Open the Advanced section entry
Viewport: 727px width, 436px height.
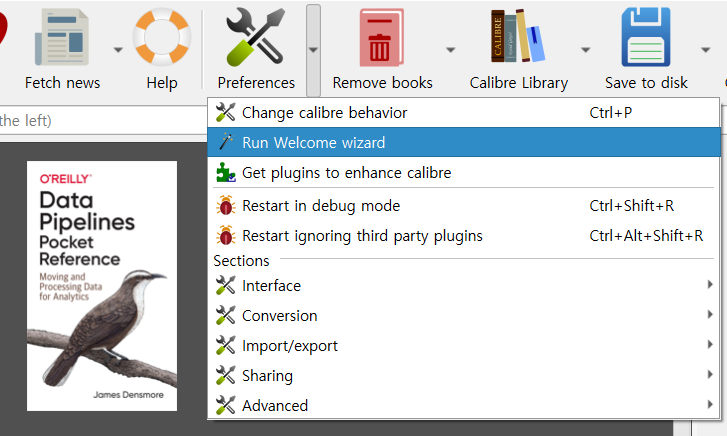click(x=464, y=405)
